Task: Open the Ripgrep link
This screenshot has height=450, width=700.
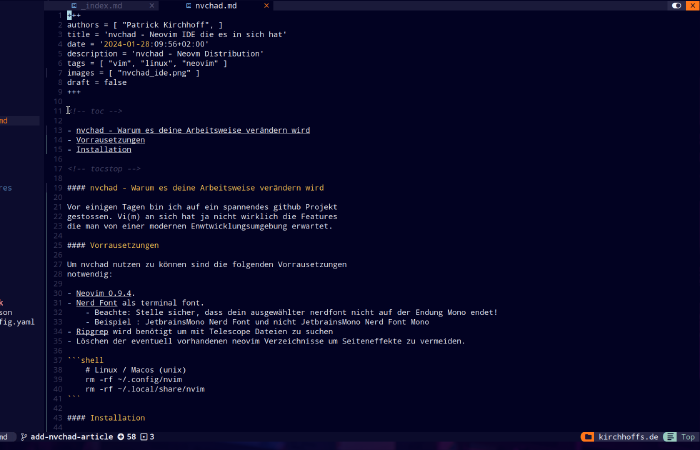Action: pyautogui.click(x=92, y=332)
